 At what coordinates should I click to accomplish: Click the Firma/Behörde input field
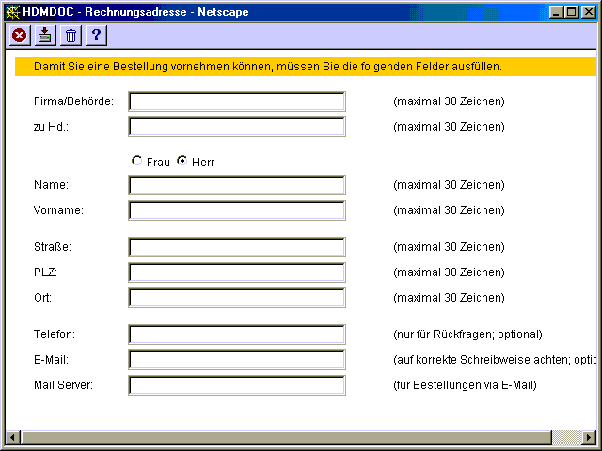point(236,101)
